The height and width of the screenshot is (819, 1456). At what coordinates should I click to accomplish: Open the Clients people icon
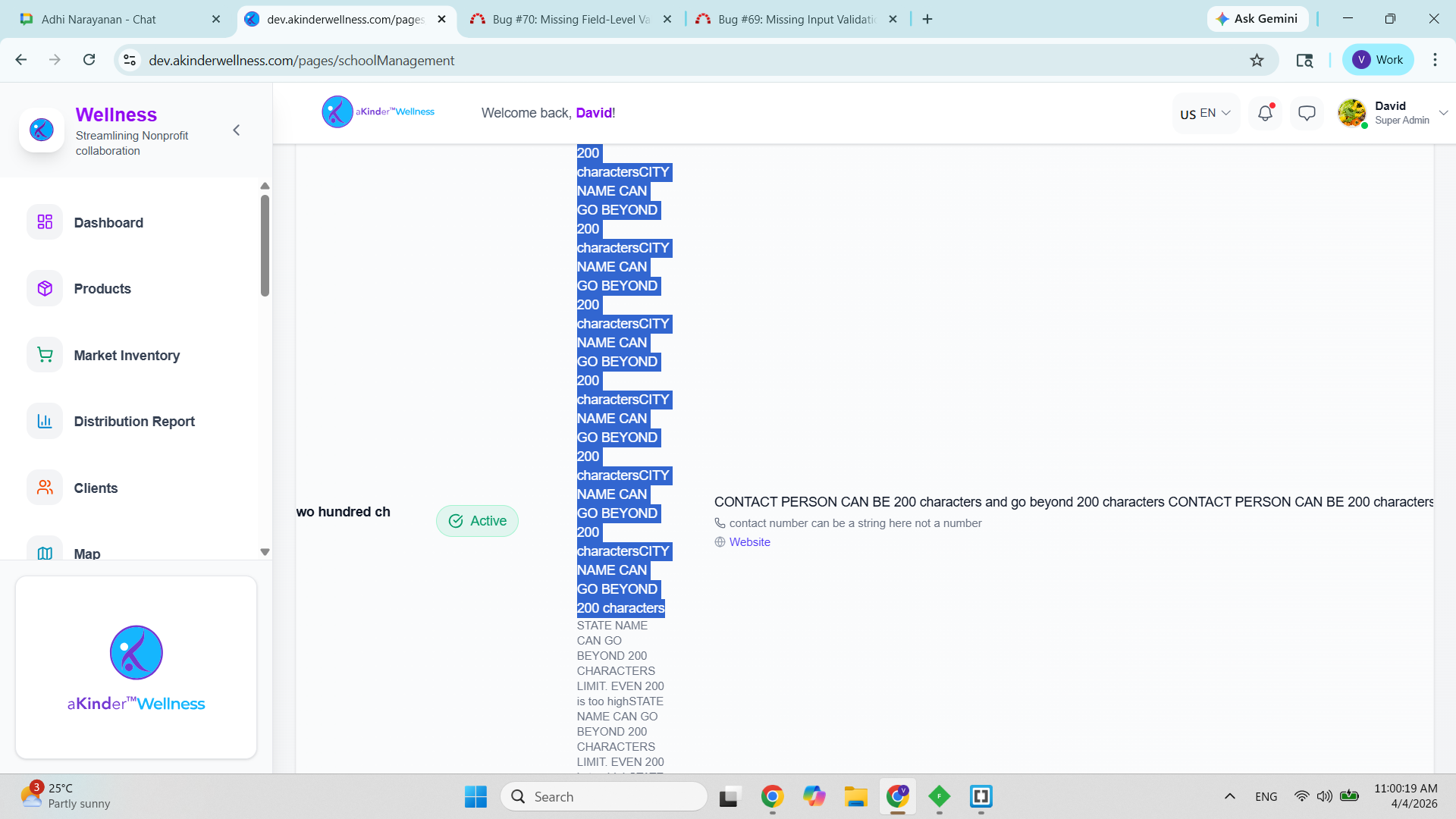click(45, 488)
